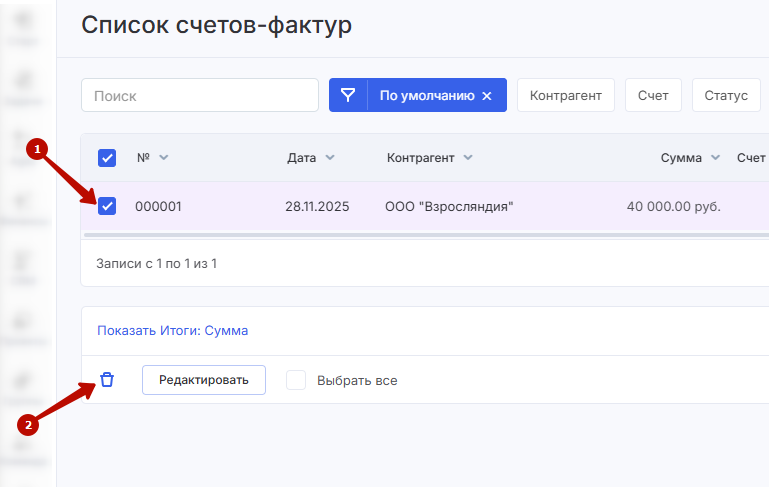The image size is (769, 487).
Task: Remove the По умолчанию filter with ×
Action: tap(487, 96)
